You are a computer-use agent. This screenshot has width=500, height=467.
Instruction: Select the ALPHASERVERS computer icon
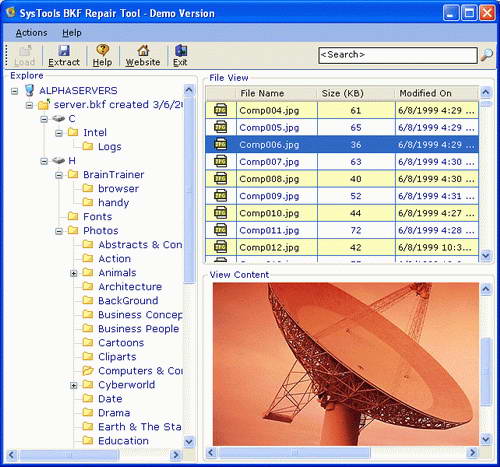click(x=30, y=90)
